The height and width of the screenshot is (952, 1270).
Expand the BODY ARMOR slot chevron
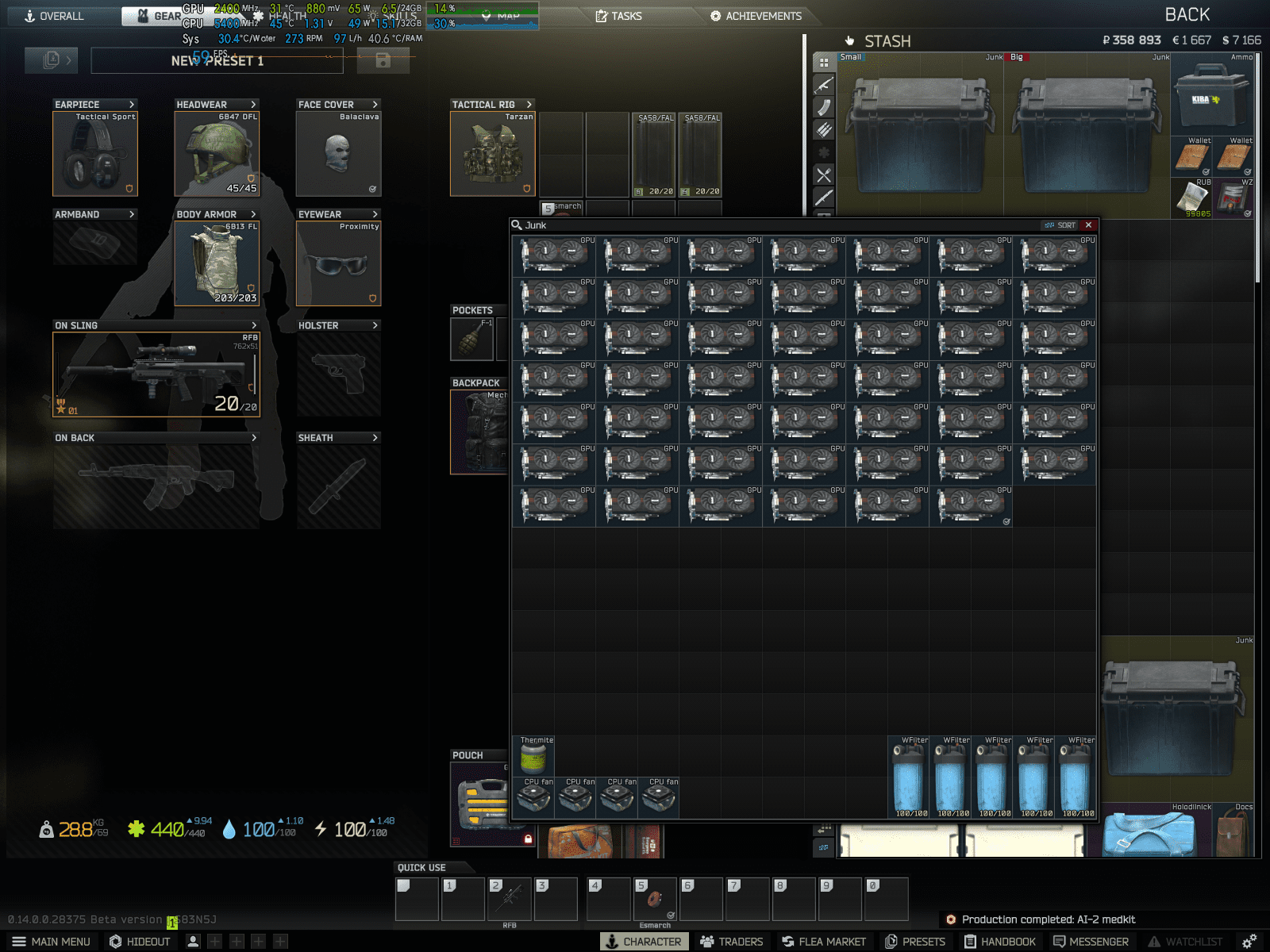click(x=253, y=214)
